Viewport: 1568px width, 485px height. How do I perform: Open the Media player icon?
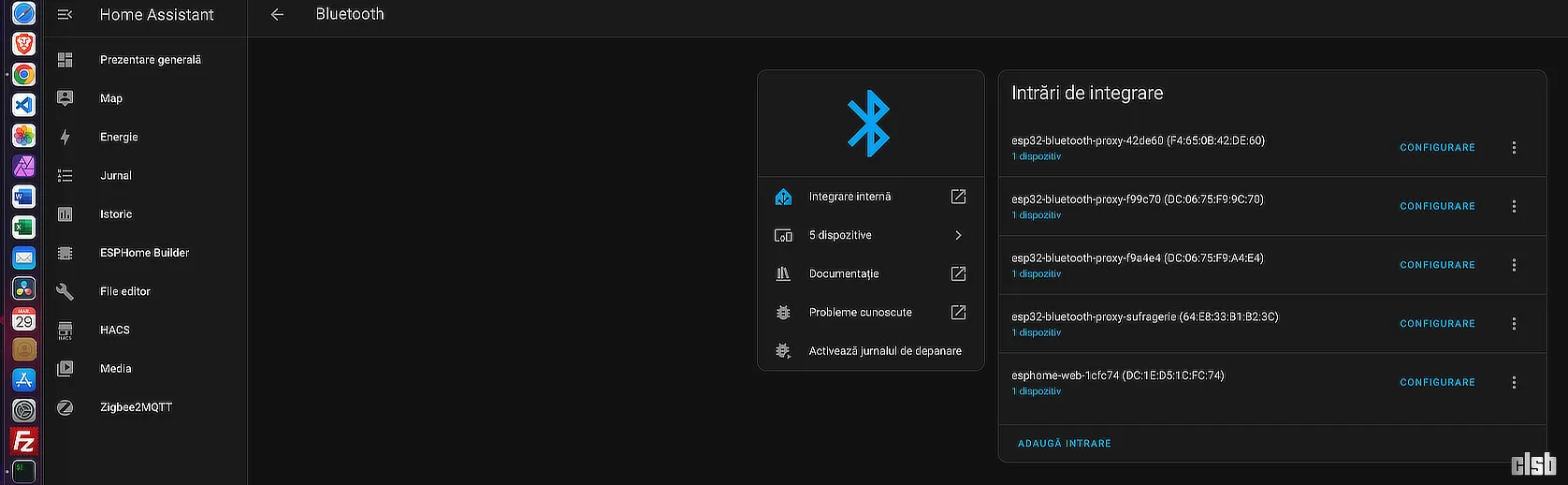[x=65, y=369]
